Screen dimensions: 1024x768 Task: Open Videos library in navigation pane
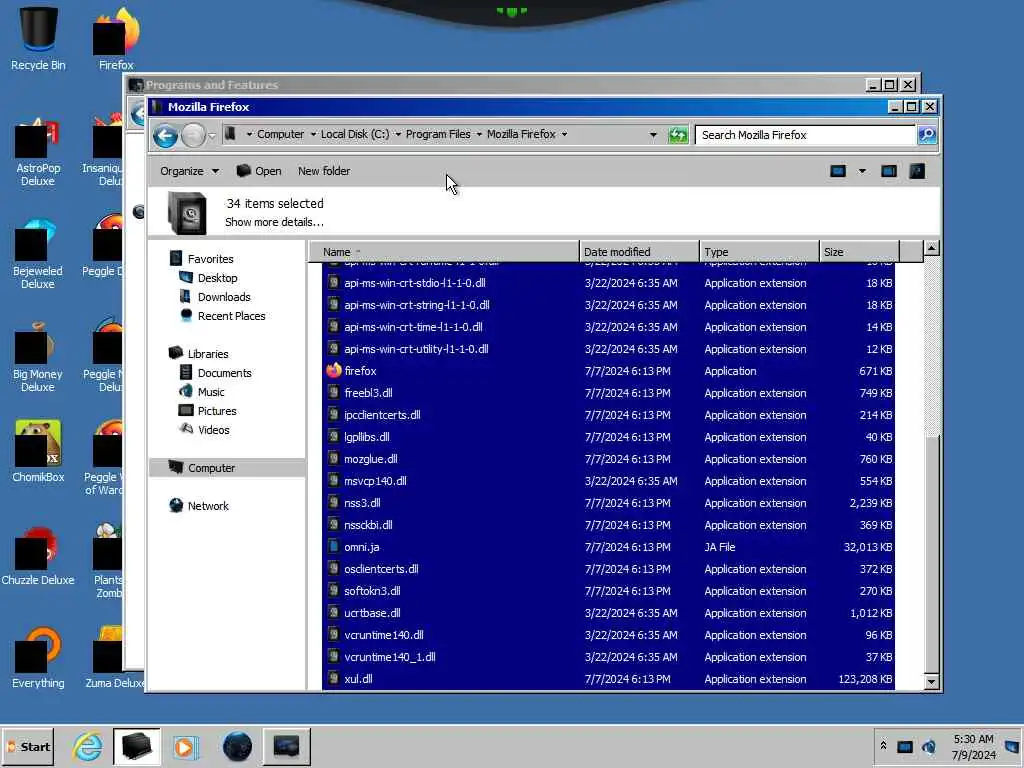point(214,430)
